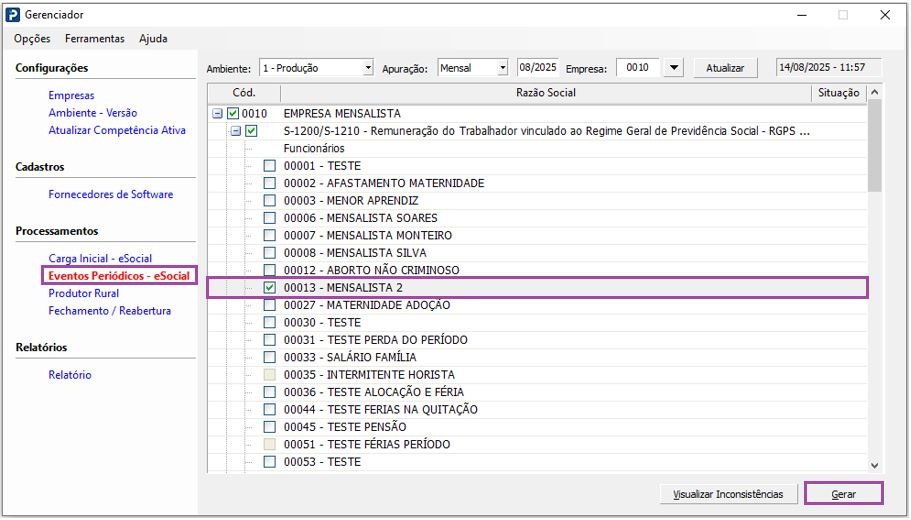Open the Ferramentas menu
Screen dimensions: 911x520
95,39
